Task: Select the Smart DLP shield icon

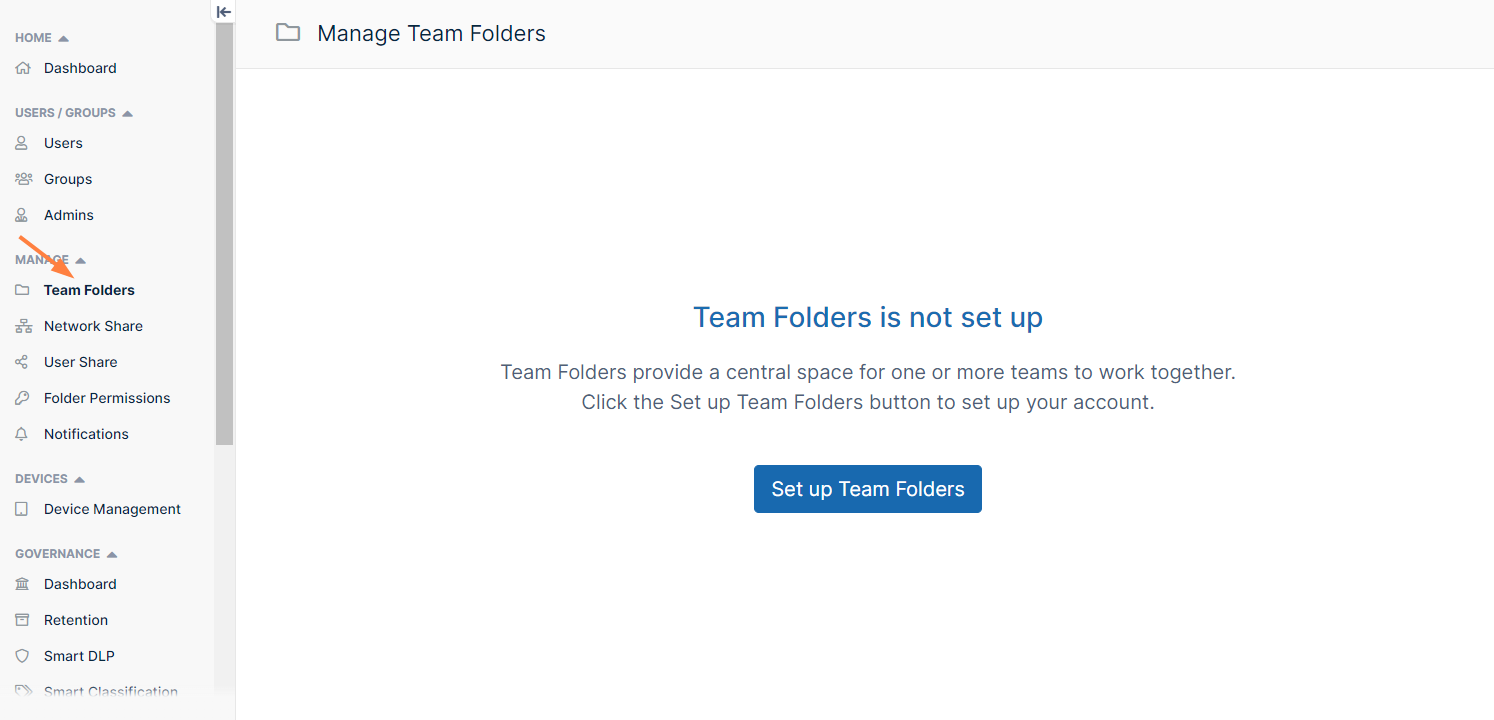Action: (x=21, y=655)
